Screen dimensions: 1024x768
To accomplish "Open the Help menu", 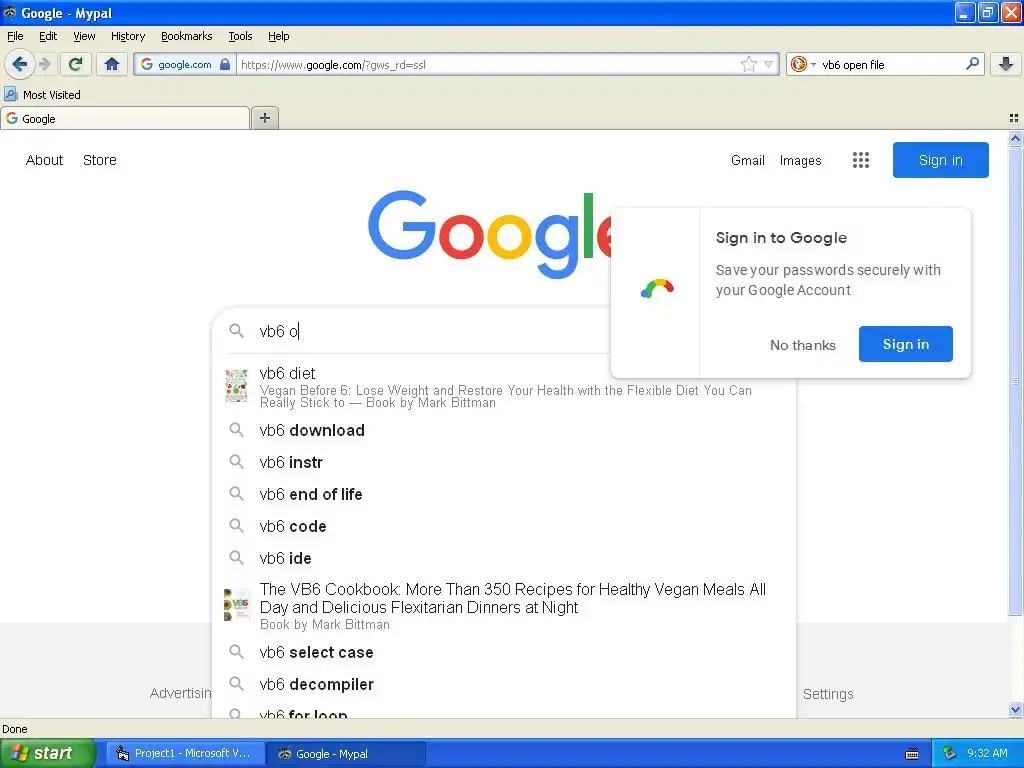I will point(279,36).
